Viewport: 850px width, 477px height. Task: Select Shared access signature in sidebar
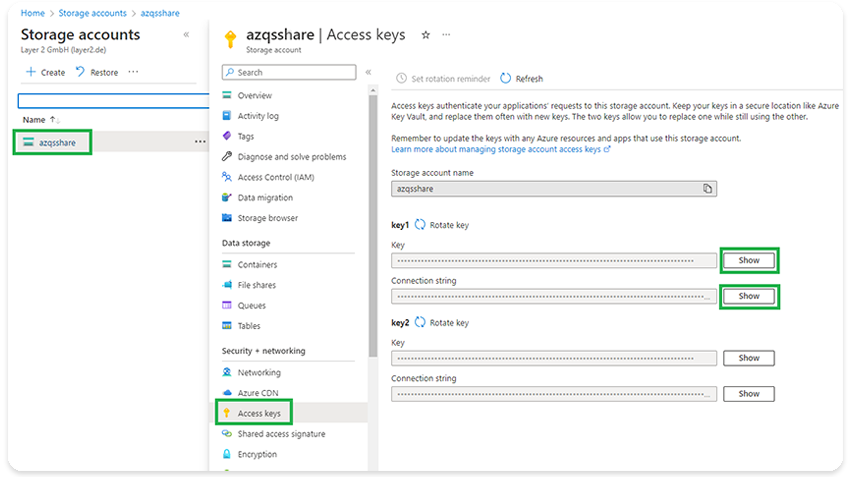[281, 434]
